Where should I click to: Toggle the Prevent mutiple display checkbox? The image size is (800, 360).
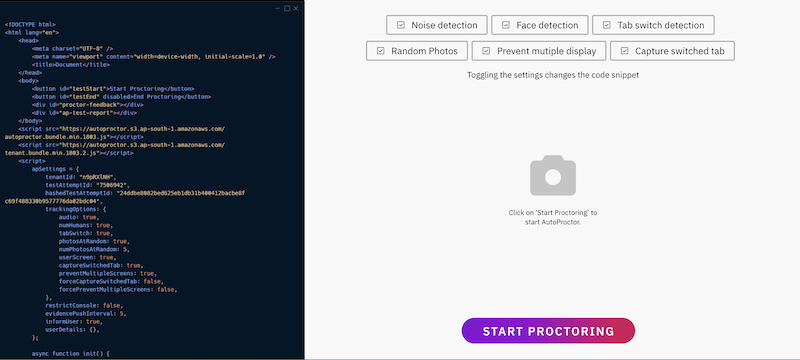486,51
